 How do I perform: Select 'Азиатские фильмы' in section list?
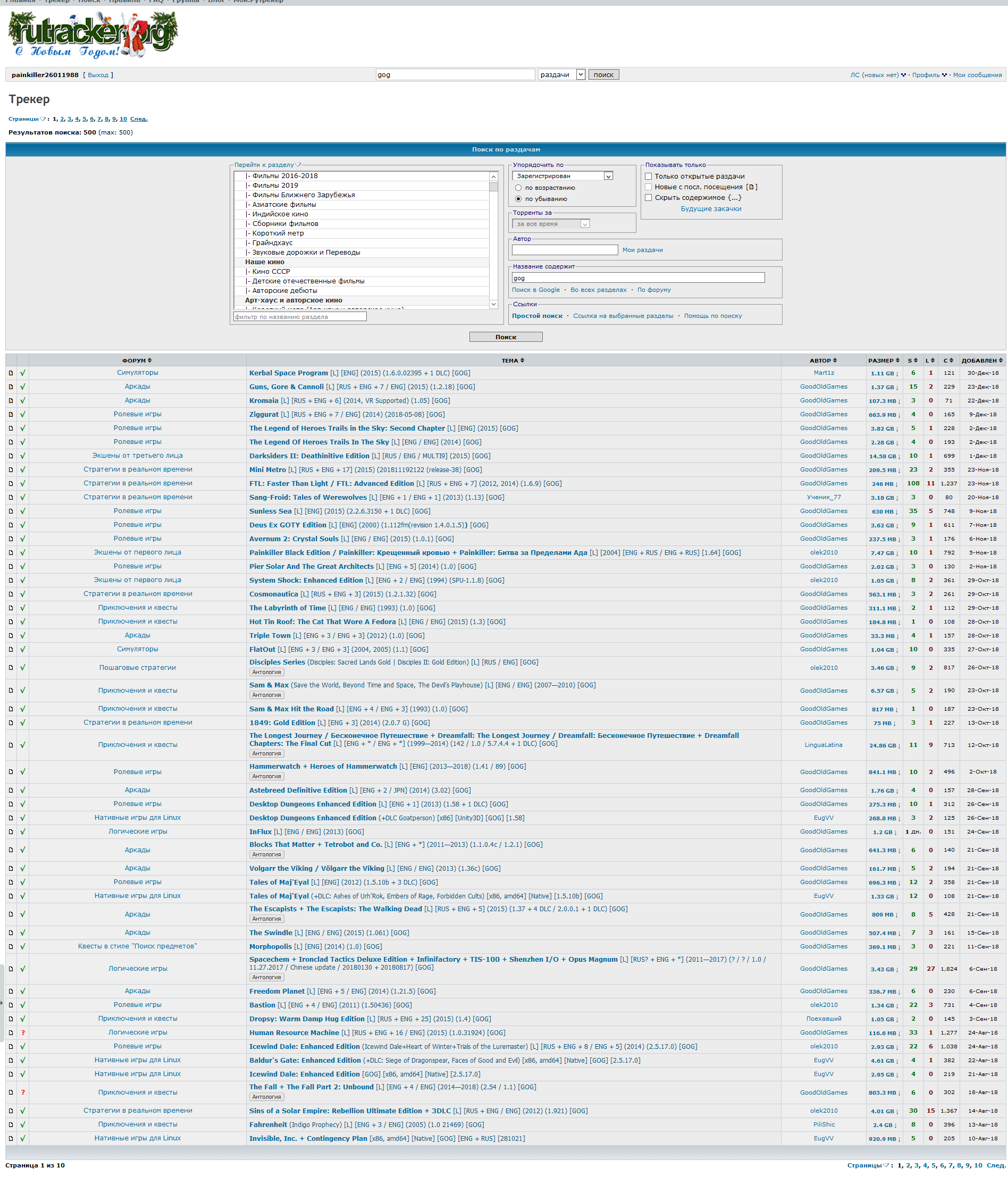pyautogui.click(x=361, y=205)
